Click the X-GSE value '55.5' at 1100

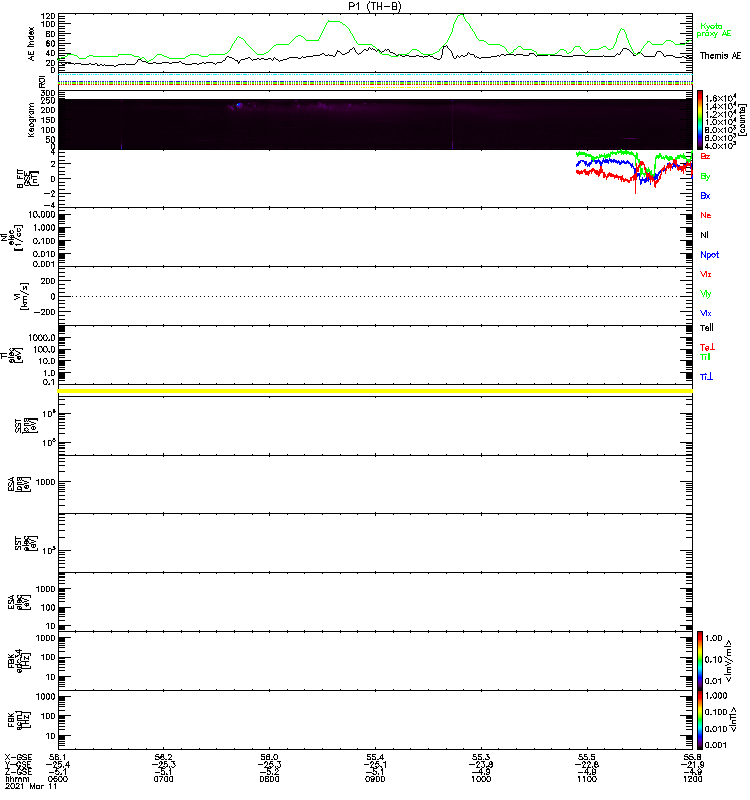[x=587, y=757]
